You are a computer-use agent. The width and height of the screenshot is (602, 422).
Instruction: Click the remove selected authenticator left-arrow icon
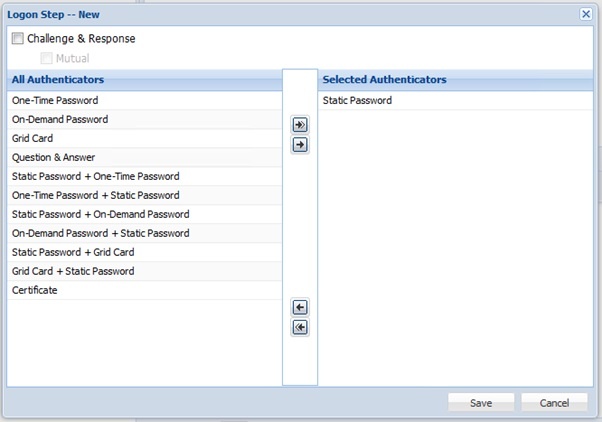pyautogui.click(x=300, y=307)
